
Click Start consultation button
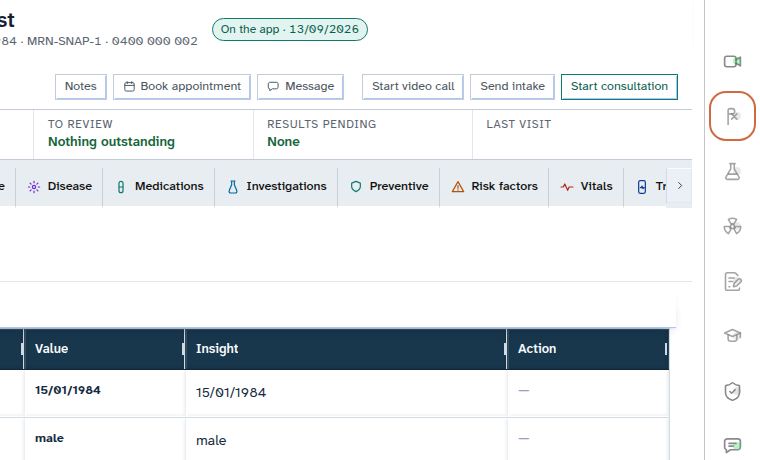(x=619, y=87)
